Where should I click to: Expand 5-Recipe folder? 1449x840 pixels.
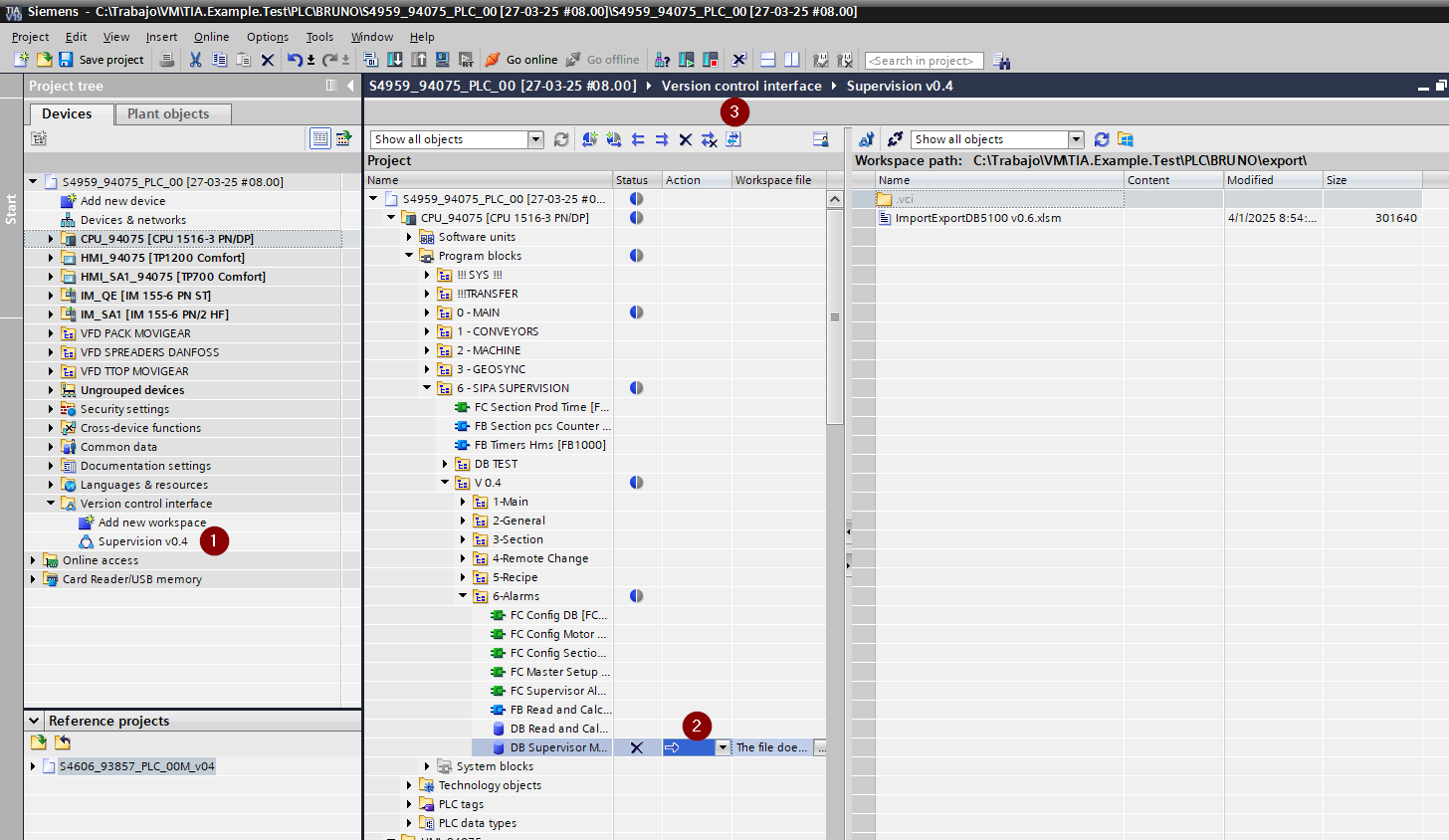pos(463,577)
